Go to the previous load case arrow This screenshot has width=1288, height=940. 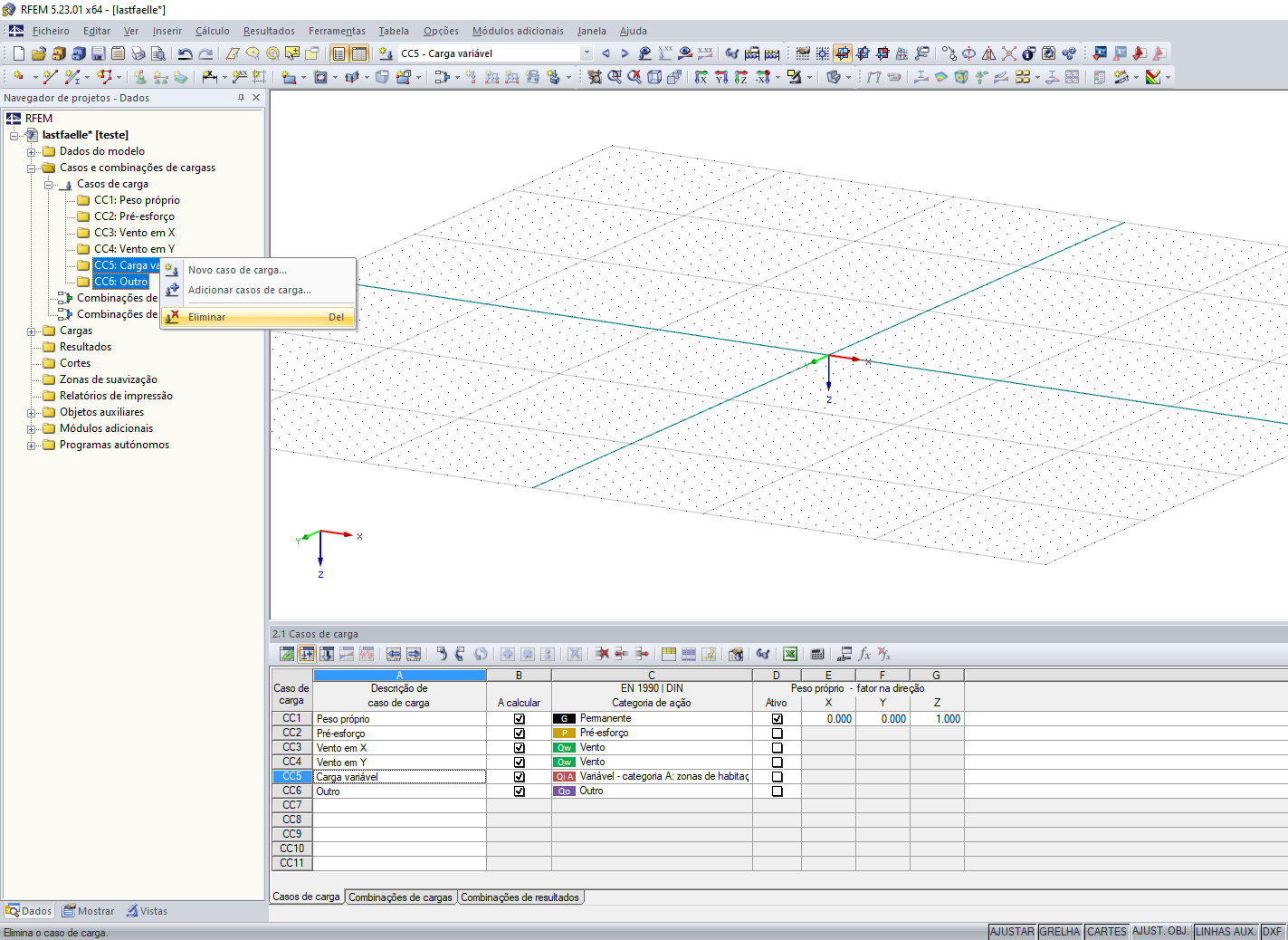pos(606,53)
